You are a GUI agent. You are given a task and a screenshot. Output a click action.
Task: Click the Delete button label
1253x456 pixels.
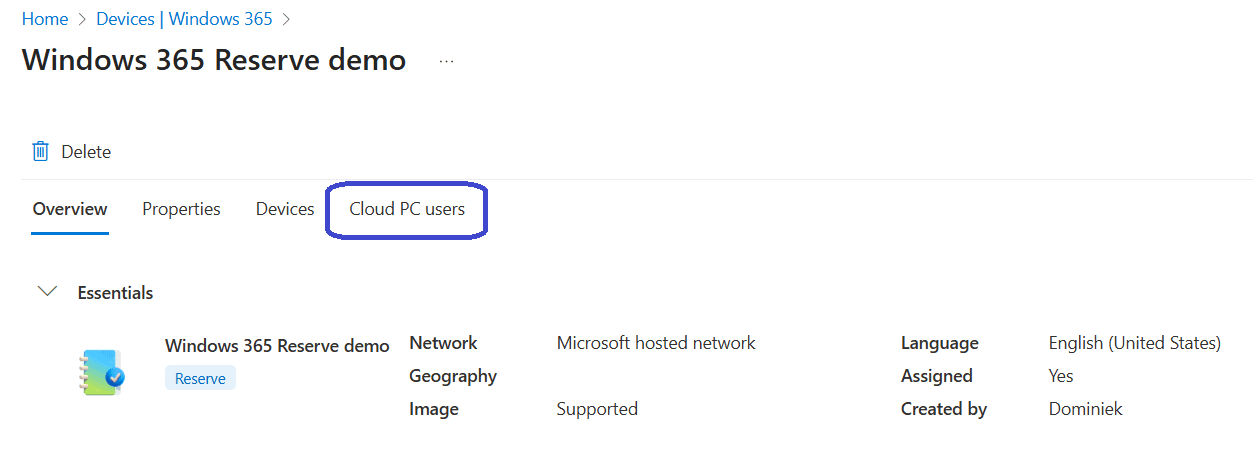click(86, 152)
